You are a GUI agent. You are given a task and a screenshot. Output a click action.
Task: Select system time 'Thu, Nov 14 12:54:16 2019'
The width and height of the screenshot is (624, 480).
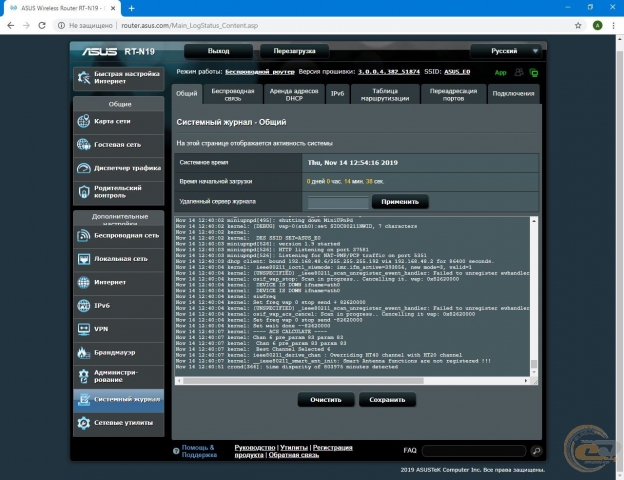coord(353,163)
